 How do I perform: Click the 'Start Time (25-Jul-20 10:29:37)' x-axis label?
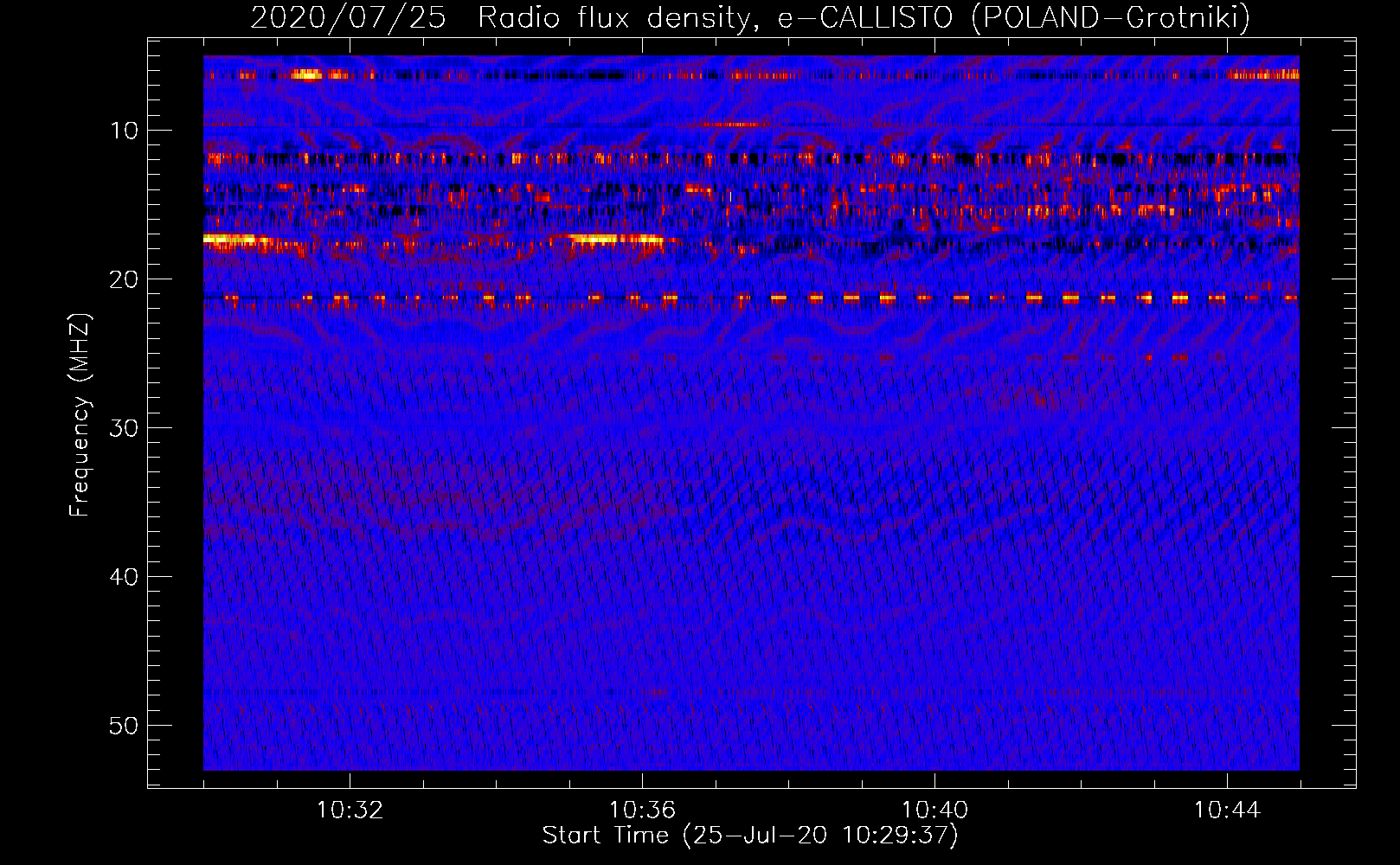750,836
